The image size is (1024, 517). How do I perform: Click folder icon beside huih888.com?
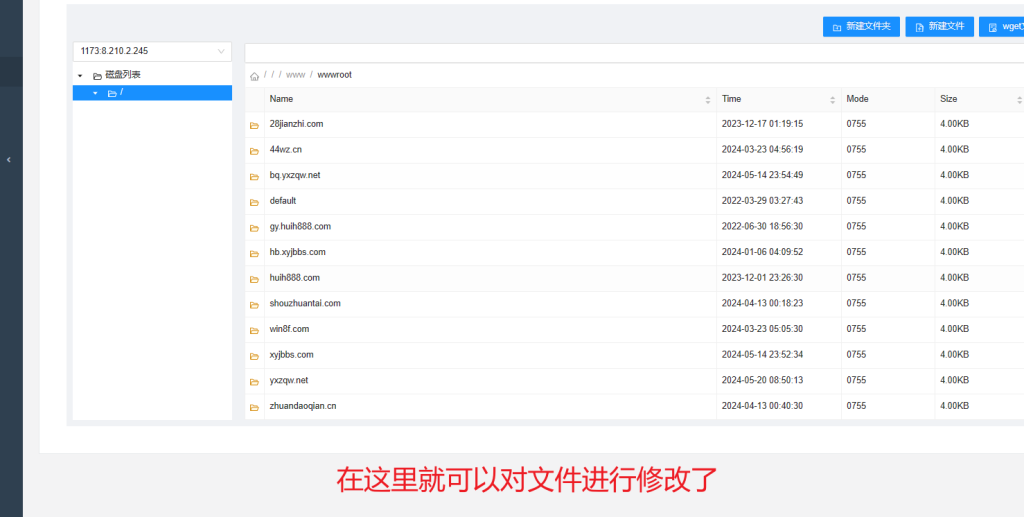tap(254, 279)
